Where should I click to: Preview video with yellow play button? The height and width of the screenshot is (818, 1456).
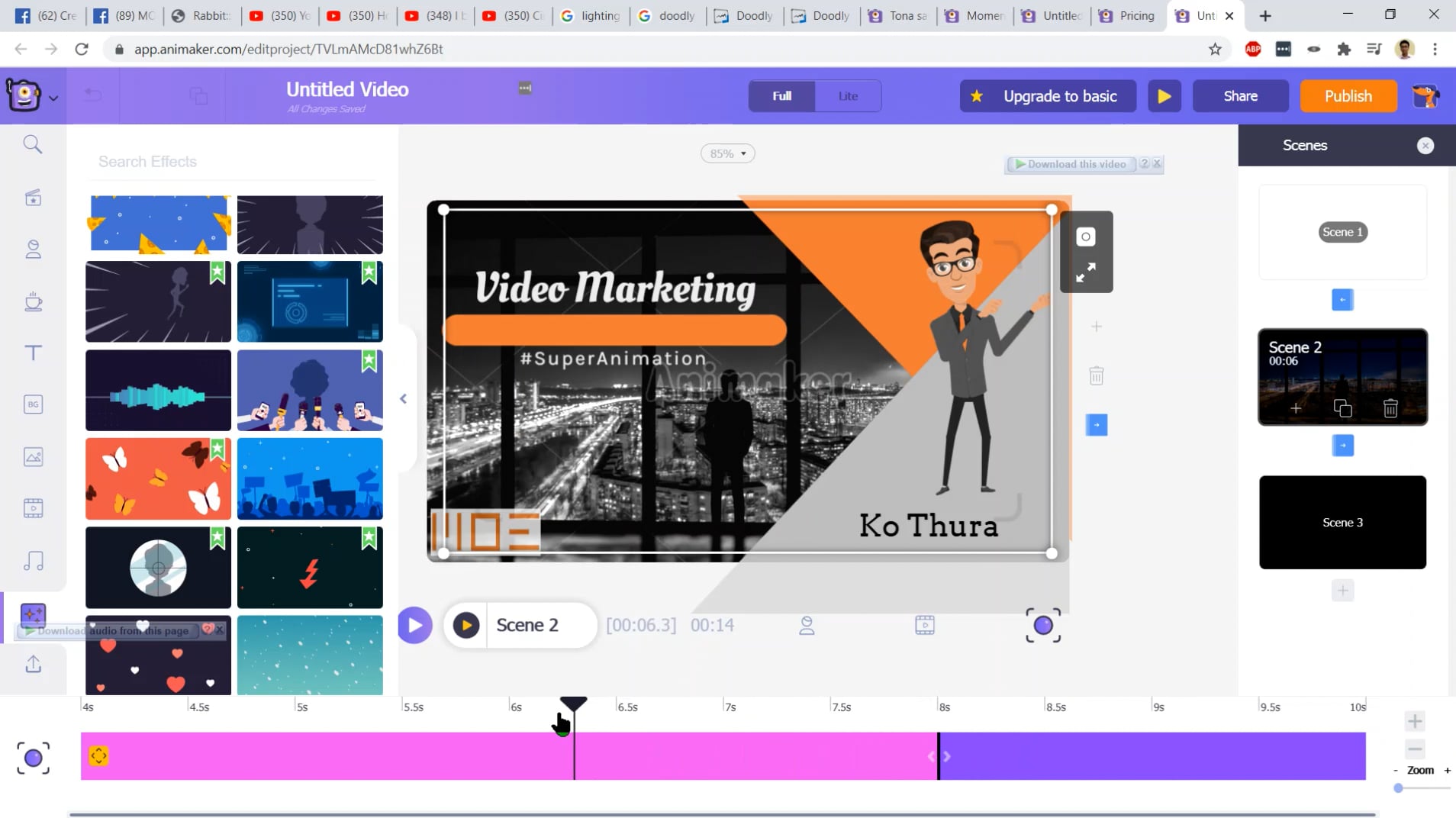[x=1164, y=96]
